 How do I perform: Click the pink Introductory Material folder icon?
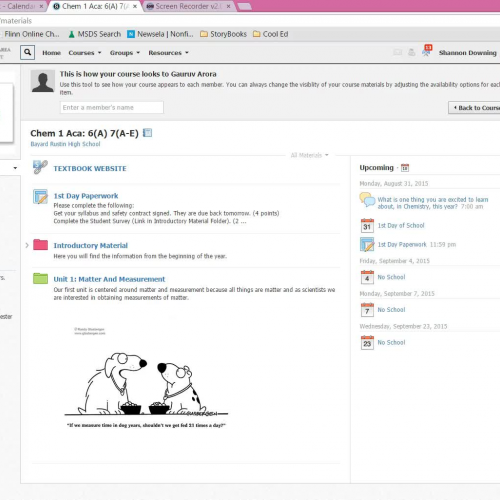coord(40,244)
